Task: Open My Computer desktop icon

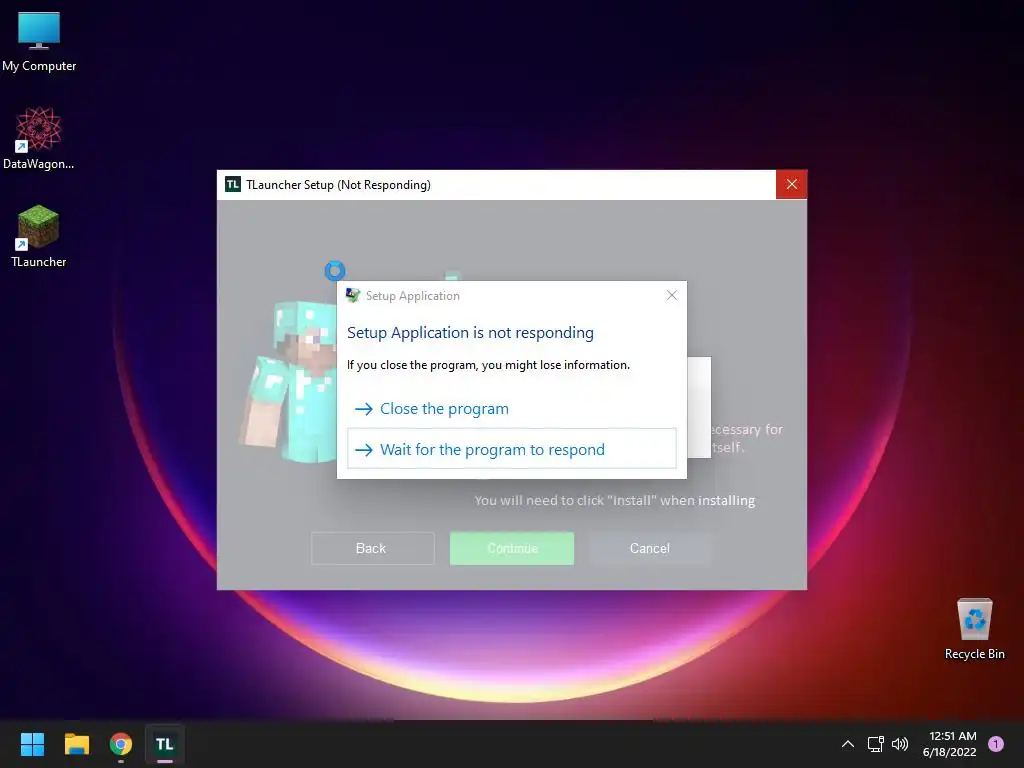Action: tap(39, 42)
